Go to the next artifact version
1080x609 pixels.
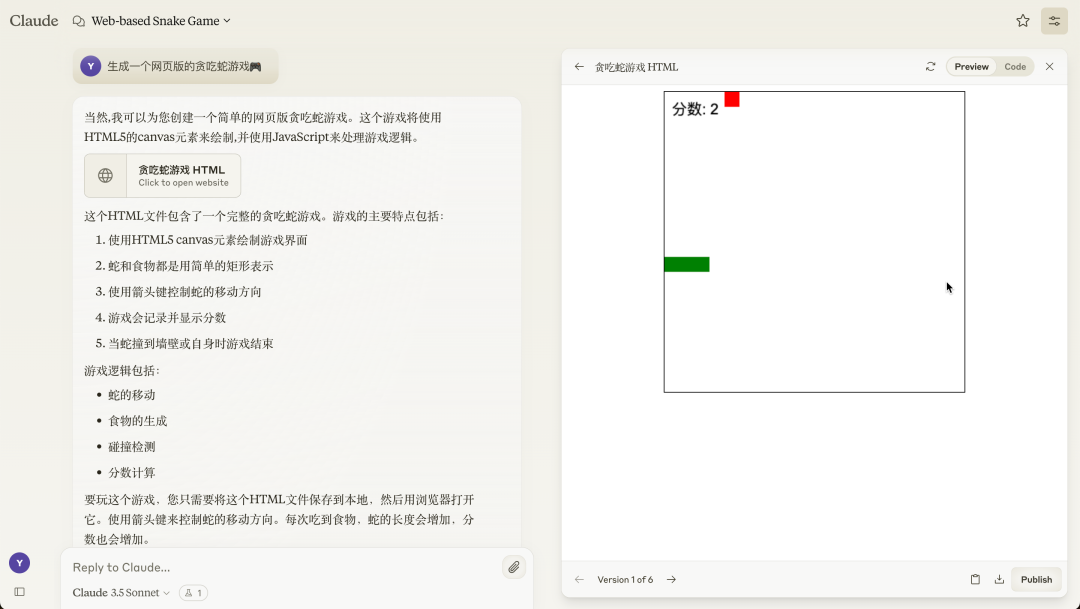click(x=671, y=579)
